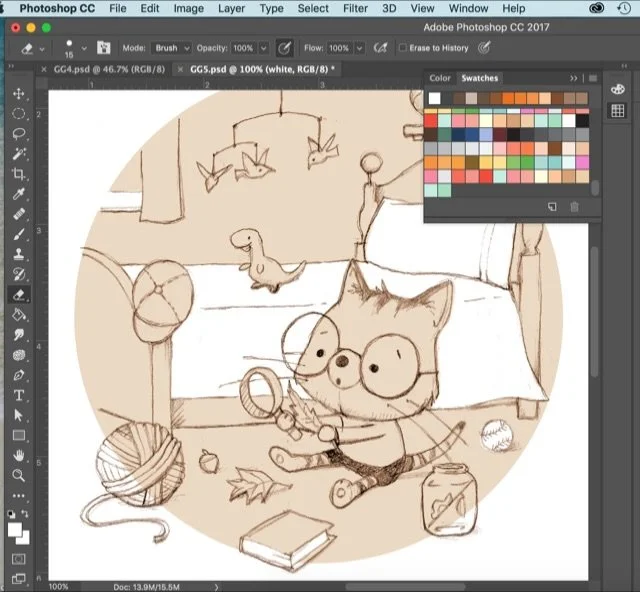The width and height of the screenshot is (640, 592).
Task: Select the Elliptical Marquee tool
Action: pyautogui.click(x=19, y=114)
